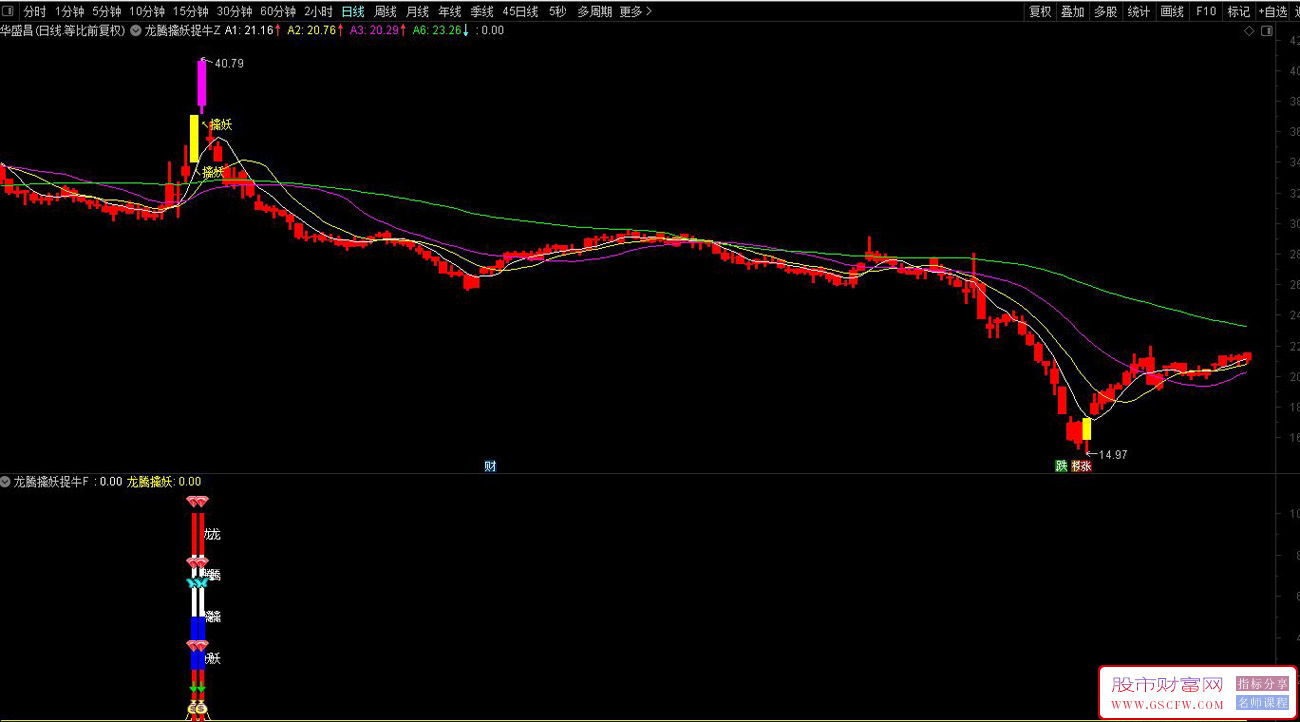Switch to the 分时 intraday view
This screenshot has height=722, width=1300.
point(34,12)
